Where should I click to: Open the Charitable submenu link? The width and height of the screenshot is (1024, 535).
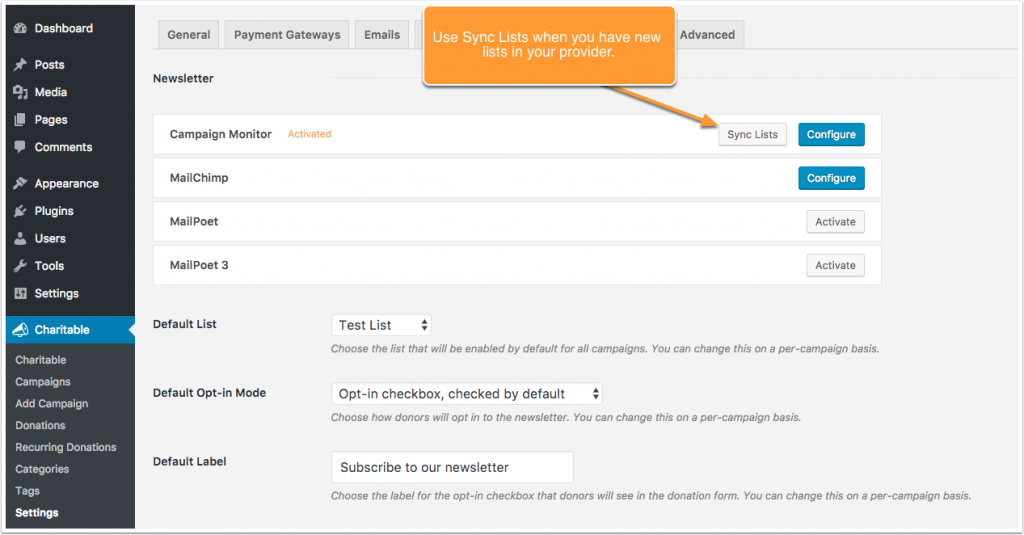tap(40, 360)
